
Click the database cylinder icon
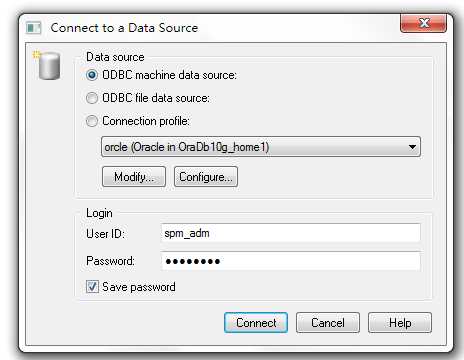[47, 65]
